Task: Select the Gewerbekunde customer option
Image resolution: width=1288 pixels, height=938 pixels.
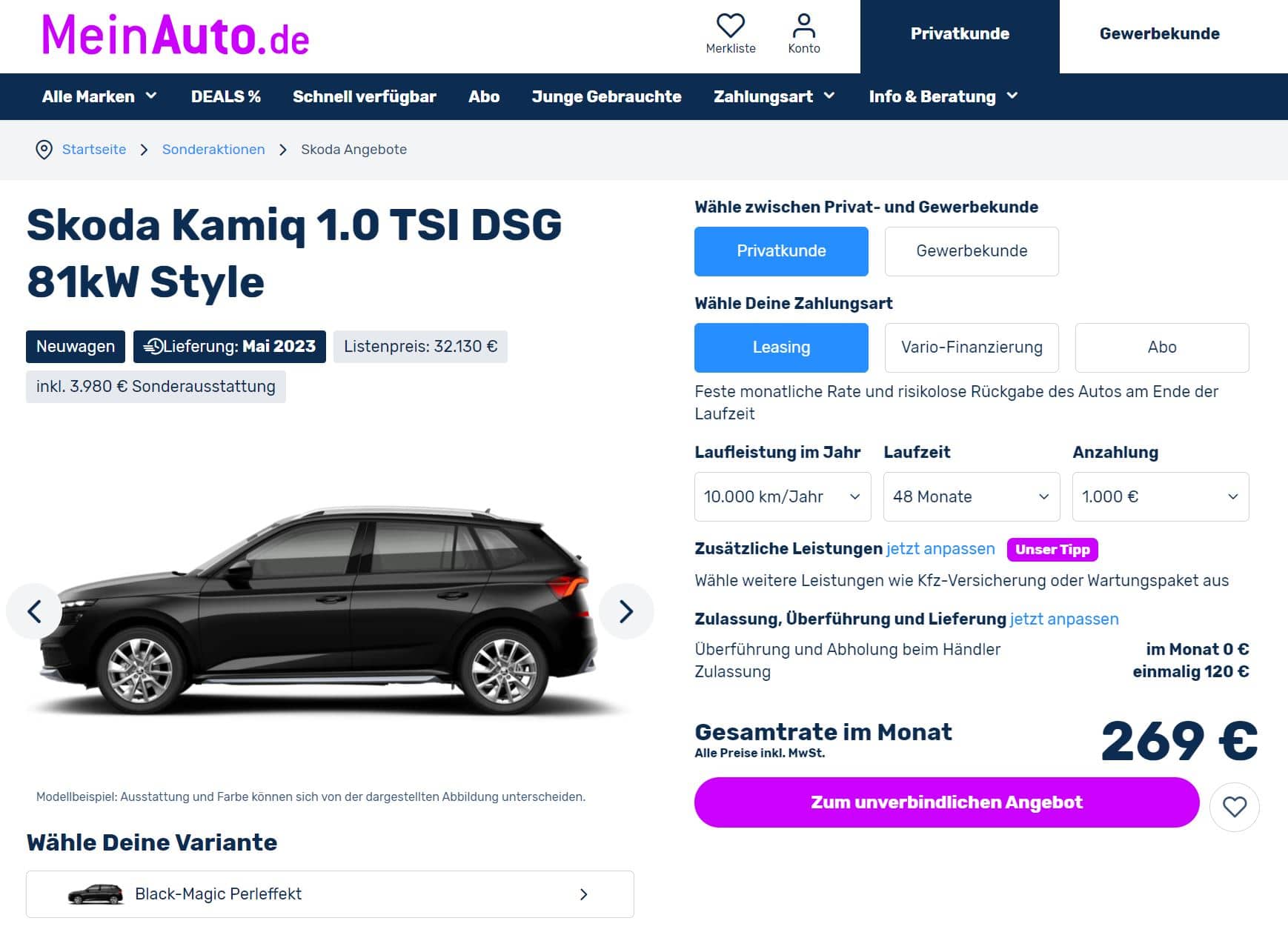Action: coord(972,251)
